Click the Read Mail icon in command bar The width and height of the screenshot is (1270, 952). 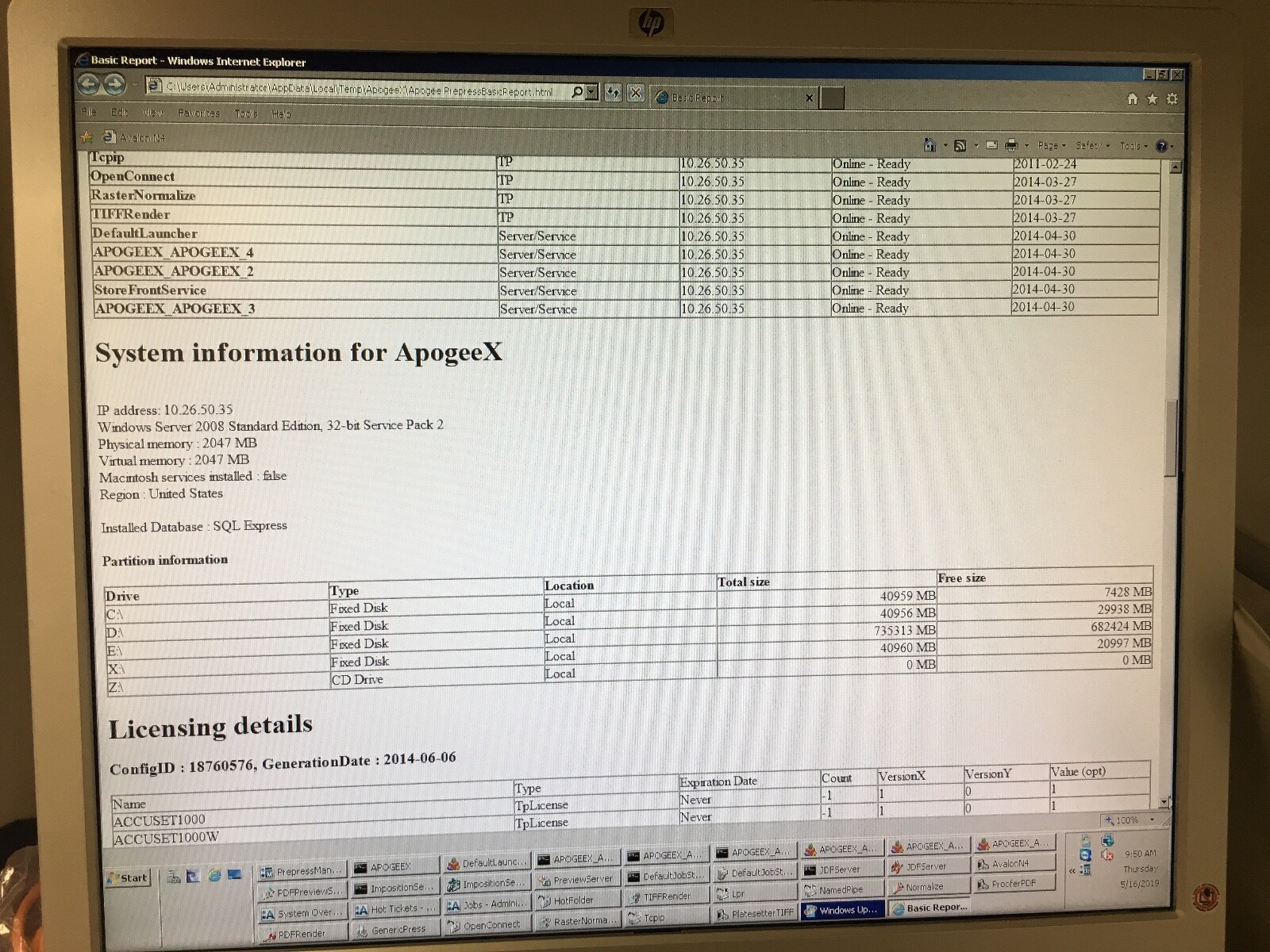[991, 145]
